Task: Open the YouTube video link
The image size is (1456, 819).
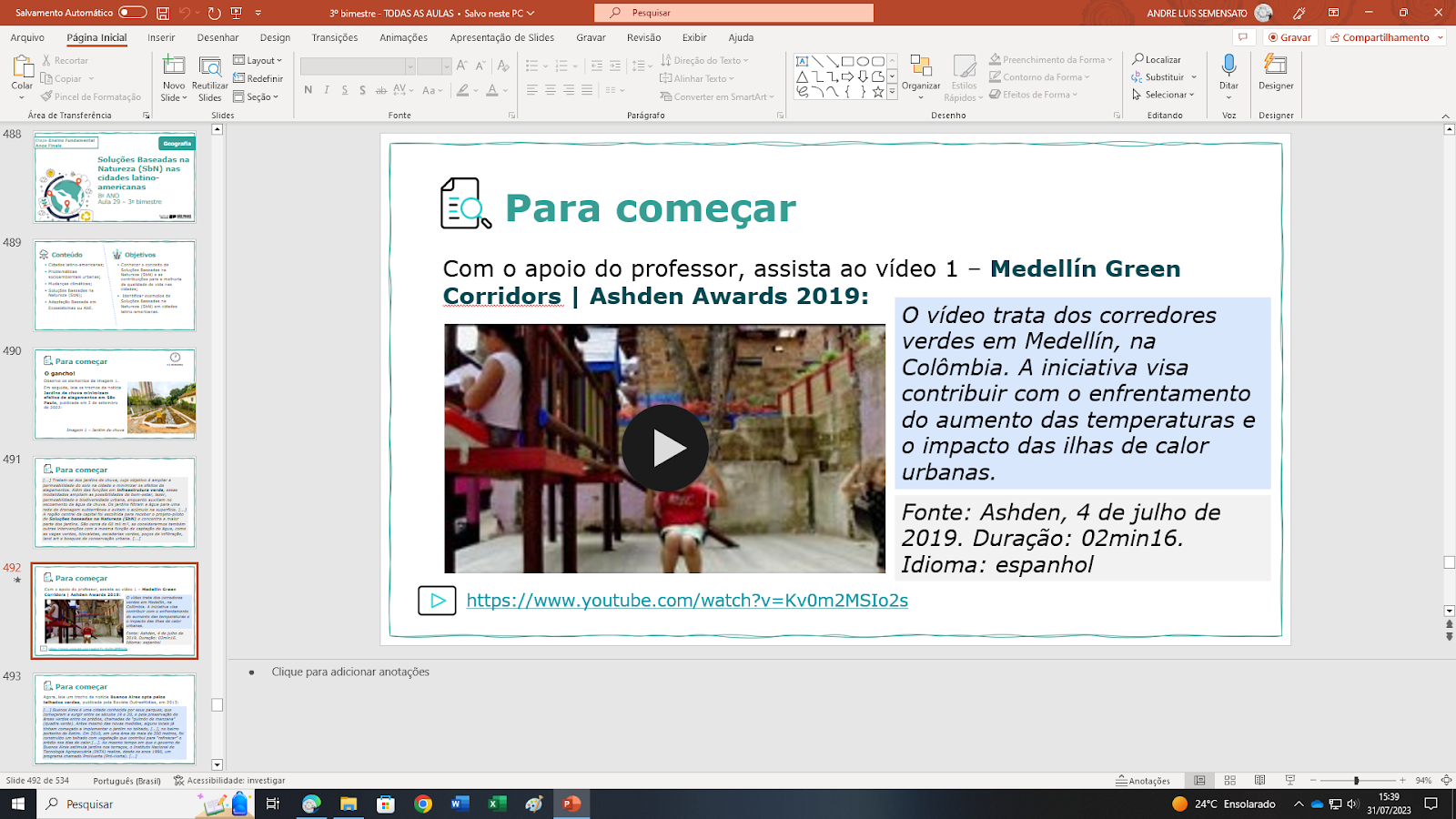Action: 687,601
